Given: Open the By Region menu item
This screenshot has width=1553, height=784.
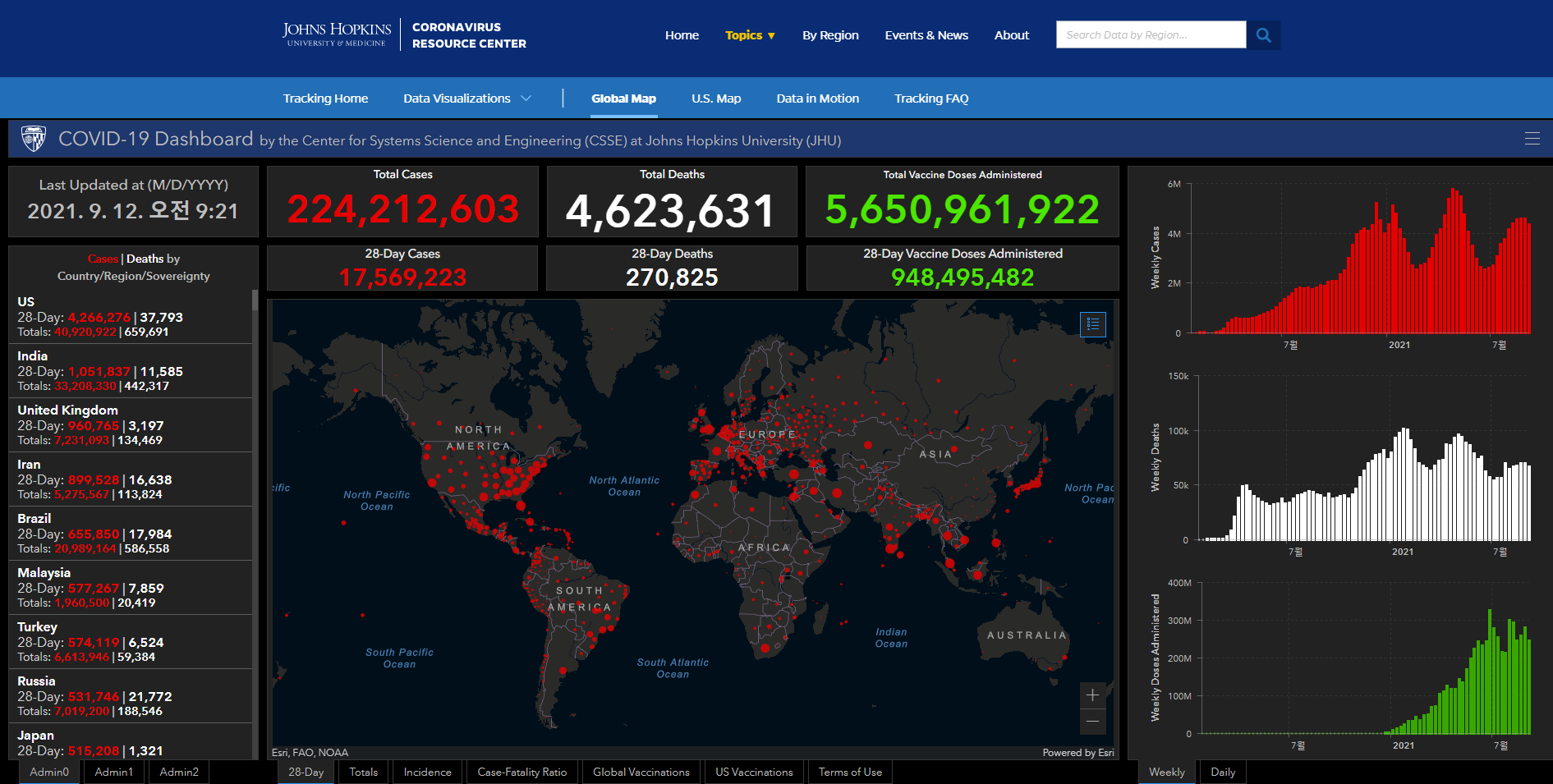Looking at the screenshot, I should click(x=830, y=35).
